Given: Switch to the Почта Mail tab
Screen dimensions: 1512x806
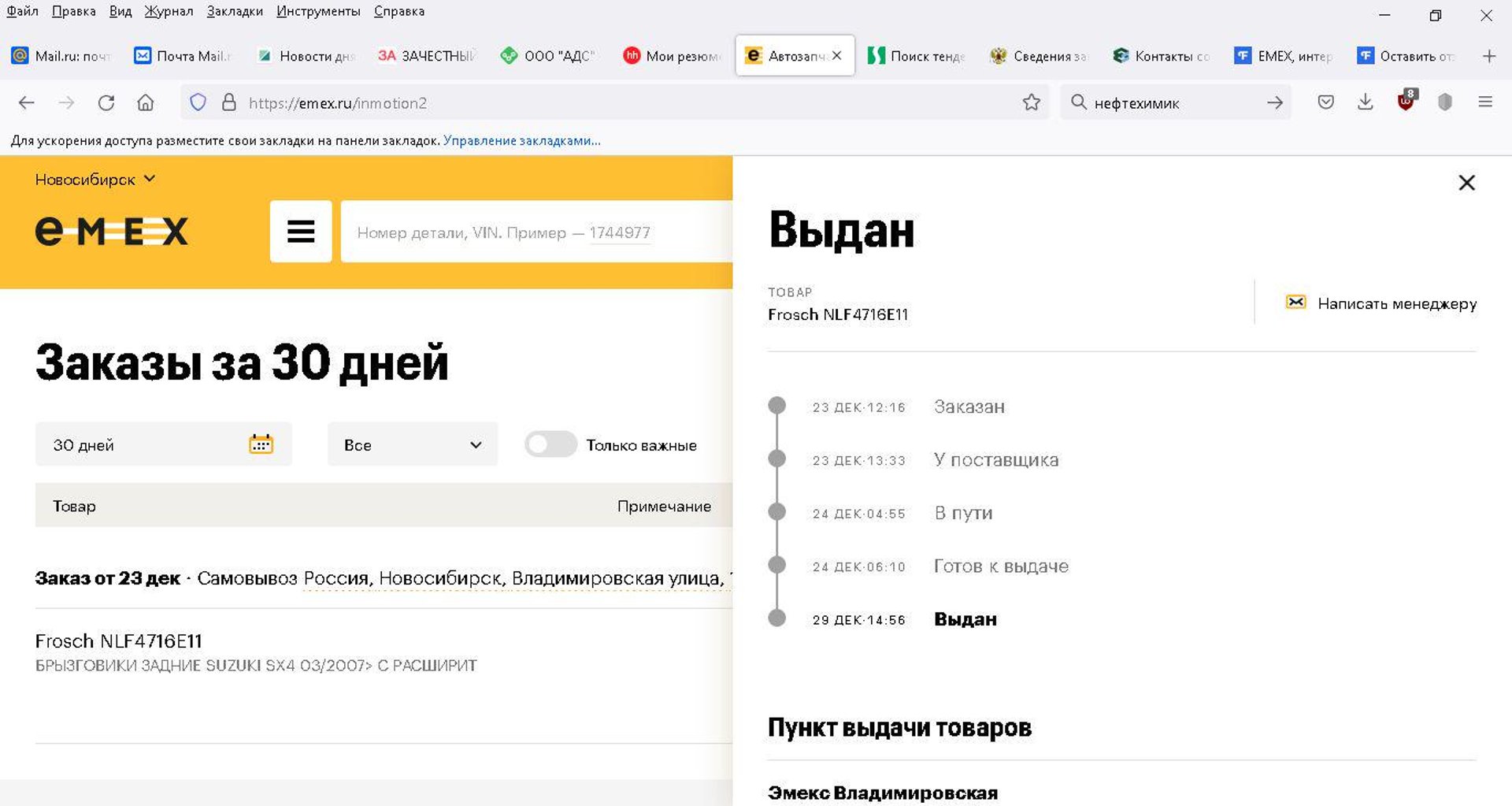Looking at the screenshot, I should pos(184,56).
